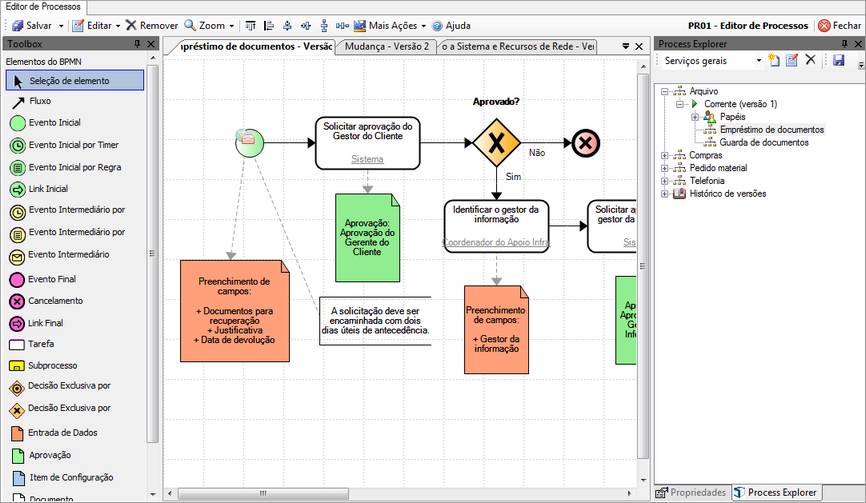866x503 pixels.
Task: Choose the Link Inicial element
Action: coord(39,189)
